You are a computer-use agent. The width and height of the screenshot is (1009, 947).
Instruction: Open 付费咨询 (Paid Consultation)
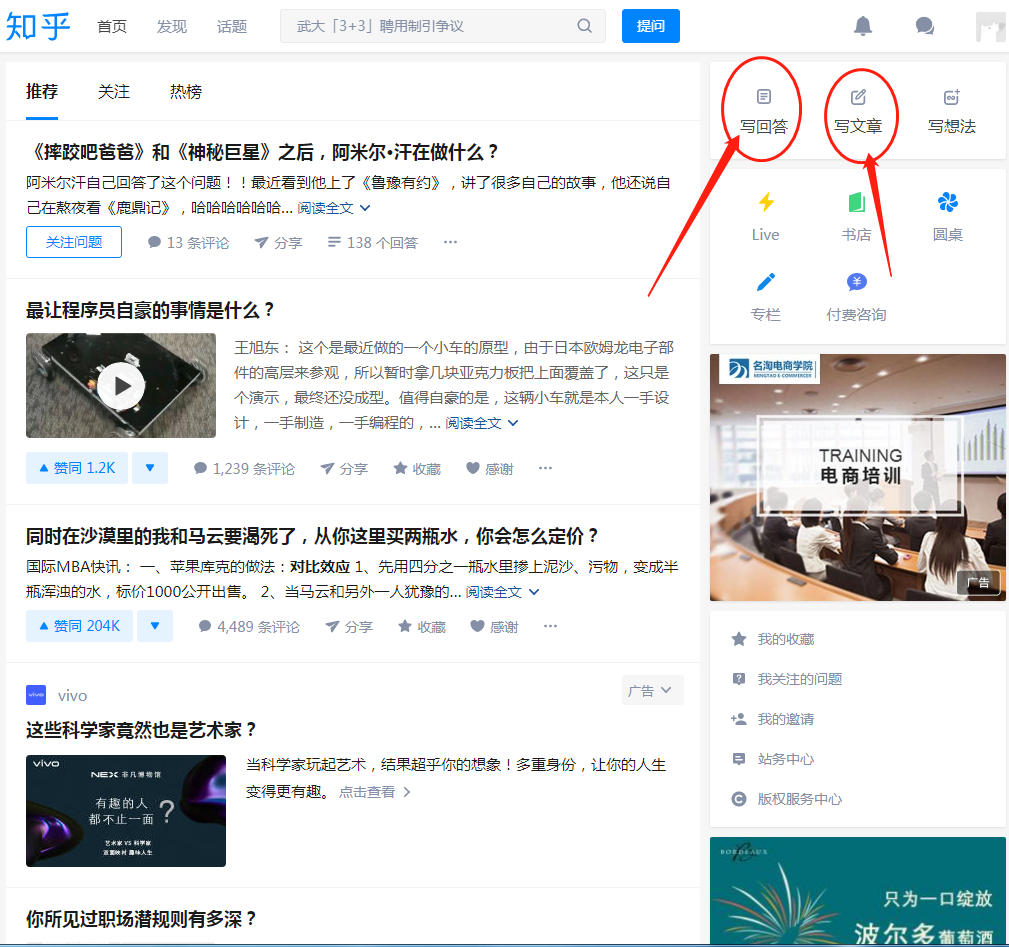tap(856, 295)
